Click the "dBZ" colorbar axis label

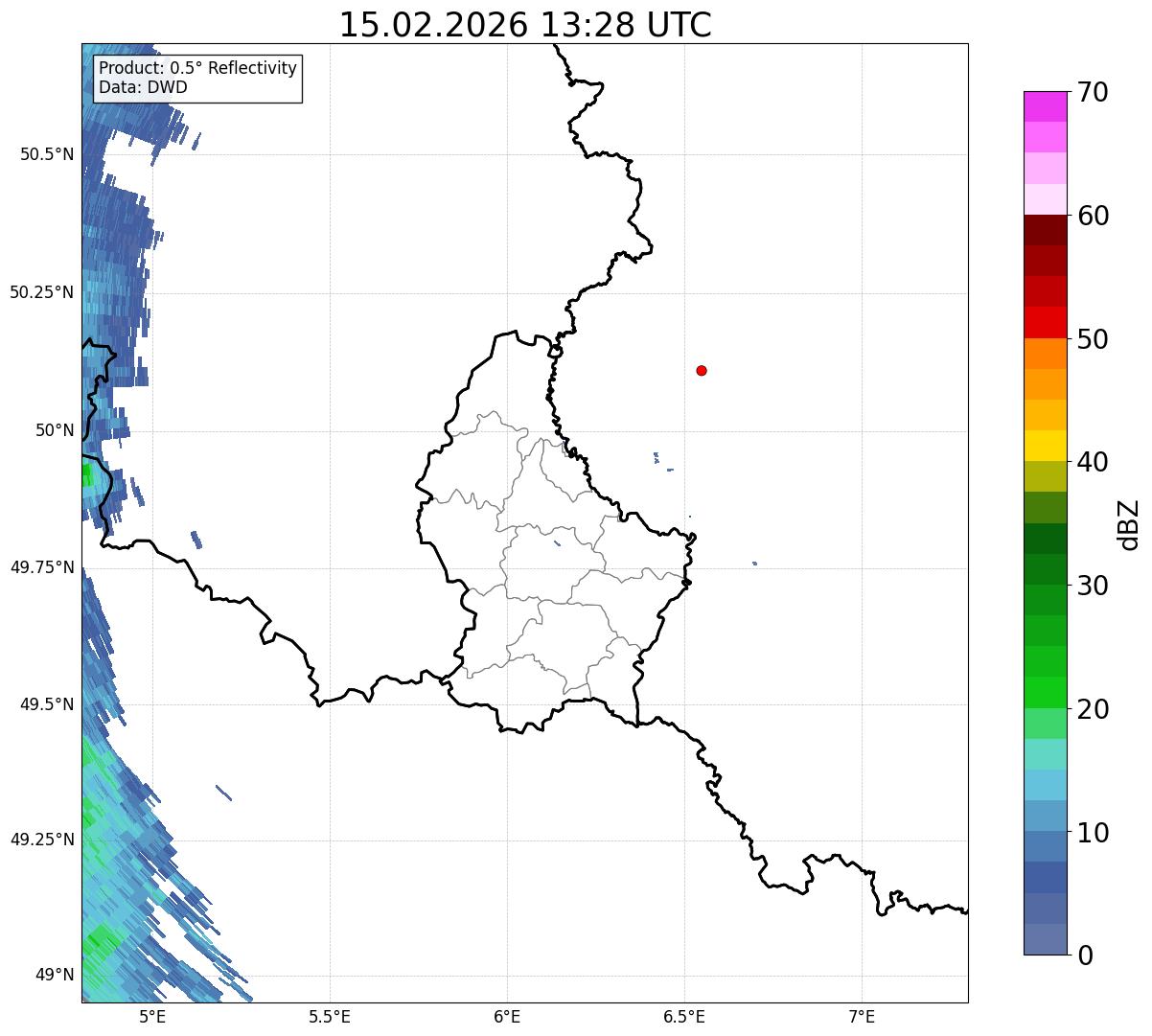pos(1130,523)
